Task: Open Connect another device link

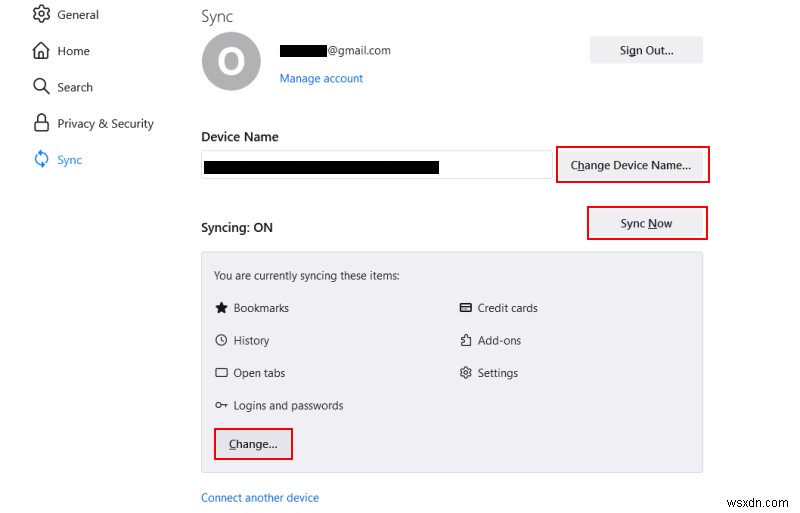Action: point(260,497)
